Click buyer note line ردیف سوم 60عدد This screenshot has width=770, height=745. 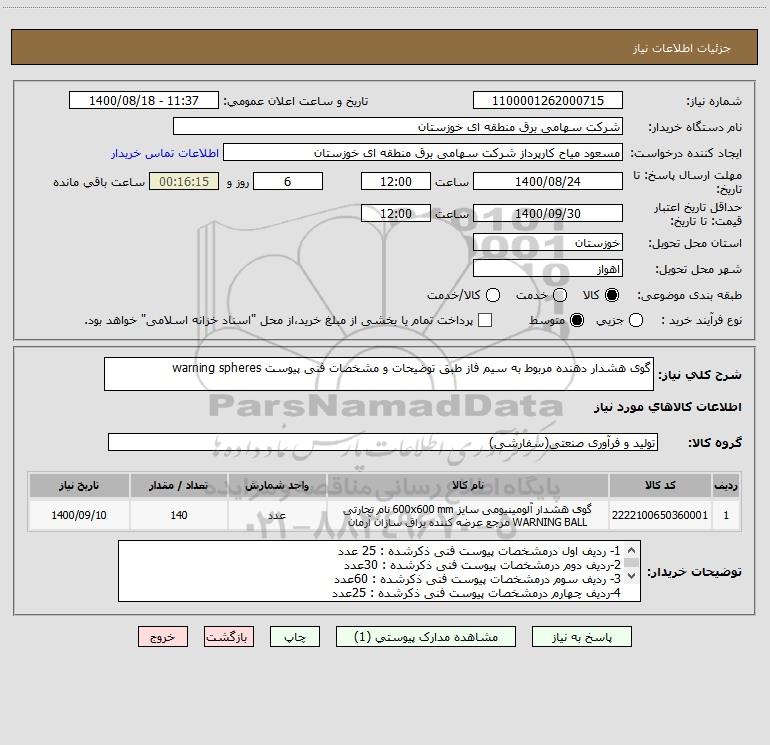477,579
